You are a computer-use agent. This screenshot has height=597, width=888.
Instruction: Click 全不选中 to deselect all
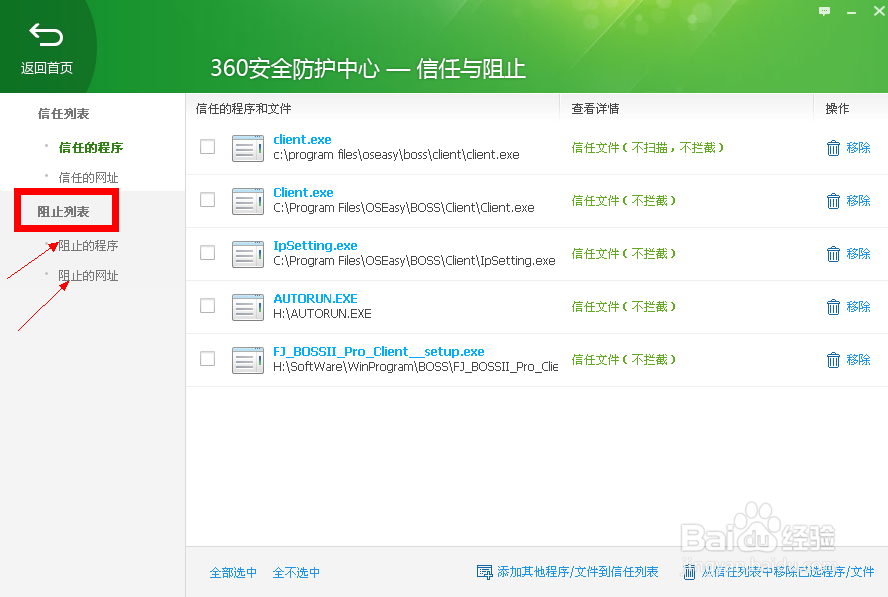click(296, 573)
